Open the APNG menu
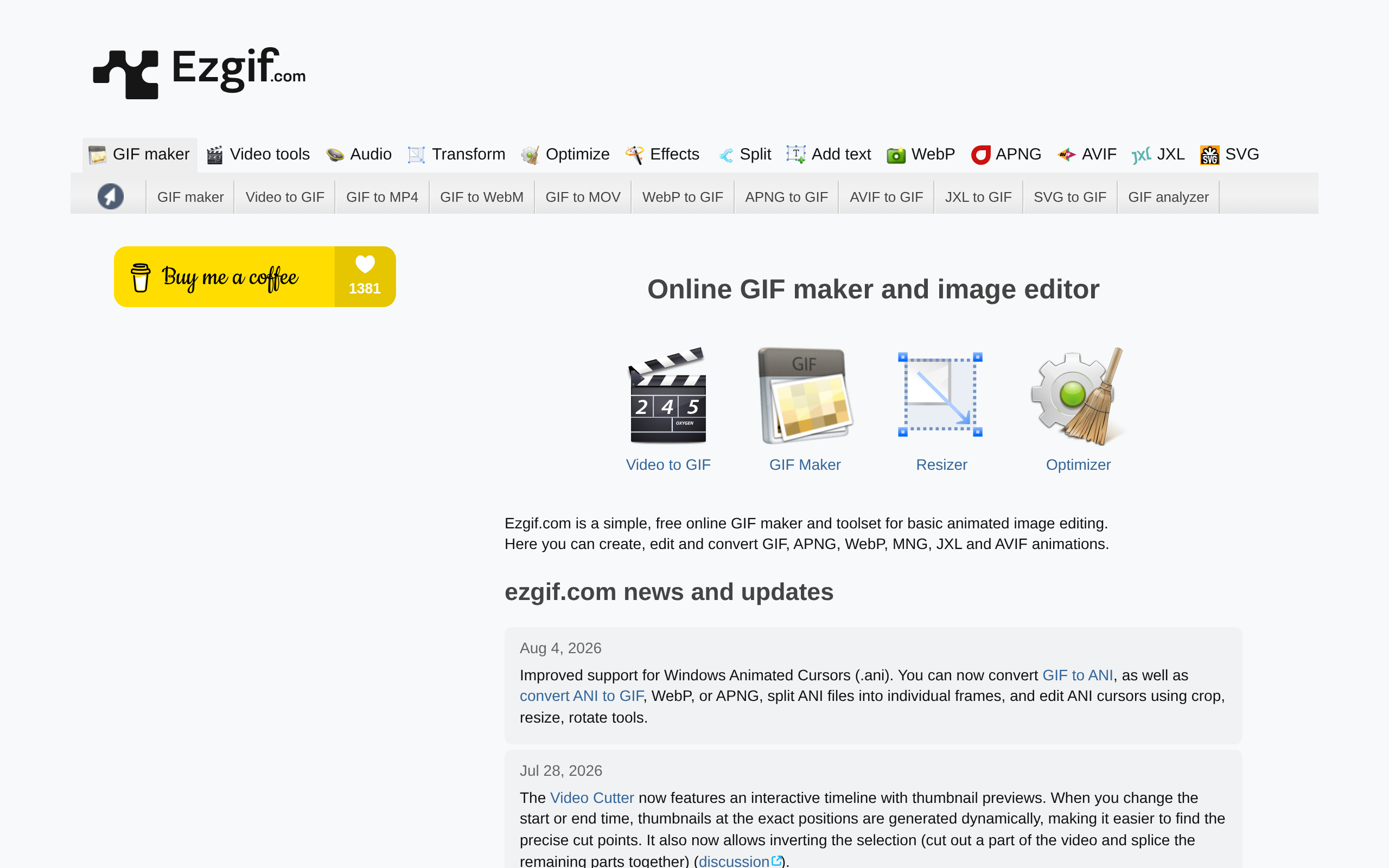 (x=1006, y=155)
